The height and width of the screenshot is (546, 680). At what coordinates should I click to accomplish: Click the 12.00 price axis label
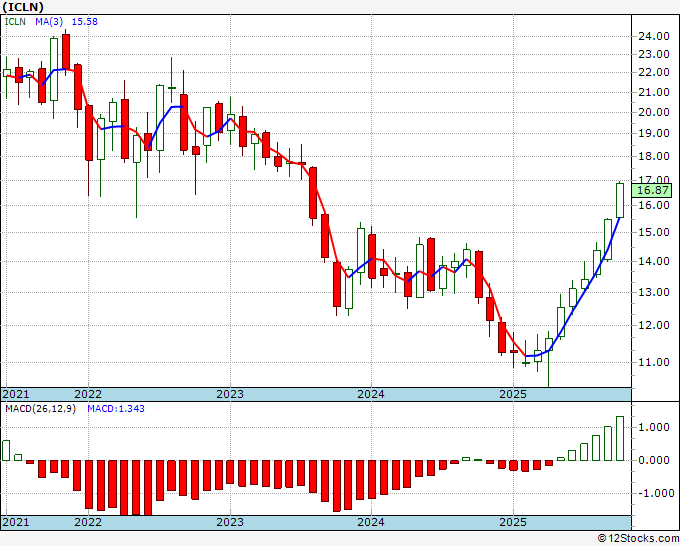tap(654, 325)
